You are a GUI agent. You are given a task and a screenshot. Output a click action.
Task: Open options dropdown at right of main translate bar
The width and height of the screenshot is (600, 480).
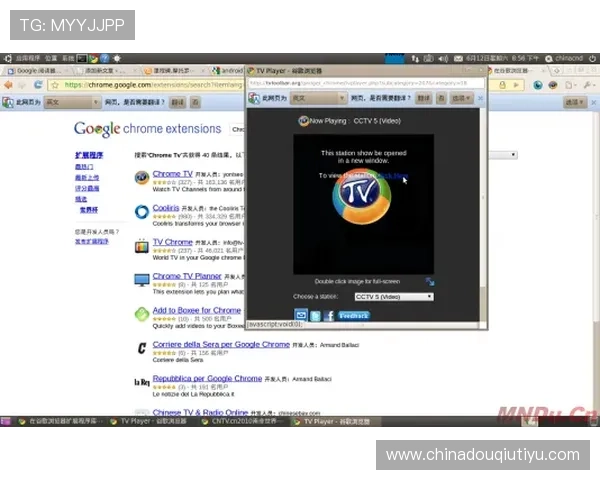(575, 102)
